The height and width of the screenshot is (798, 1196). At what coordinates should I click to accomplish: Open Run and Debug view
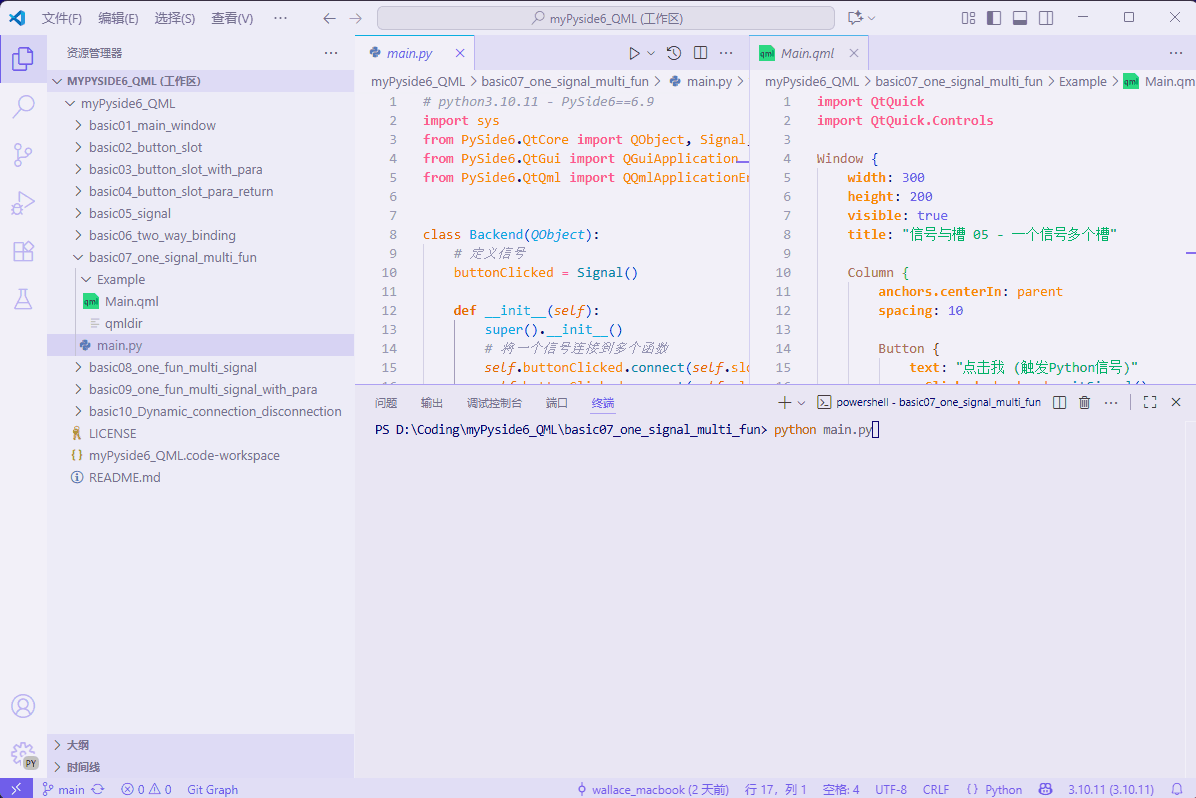coord(23,203)
